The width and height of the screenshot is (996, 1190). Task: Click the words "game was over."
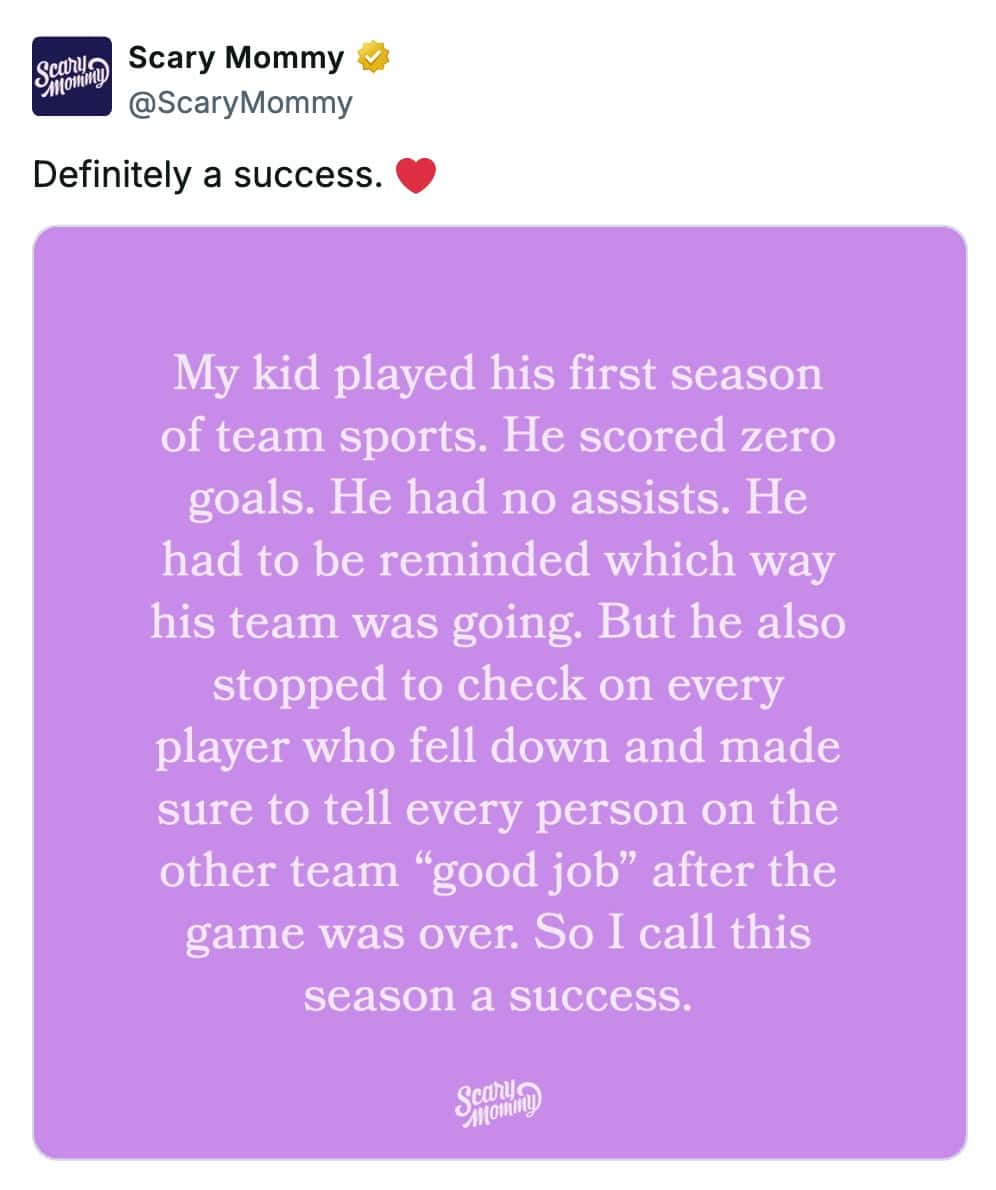354,933
